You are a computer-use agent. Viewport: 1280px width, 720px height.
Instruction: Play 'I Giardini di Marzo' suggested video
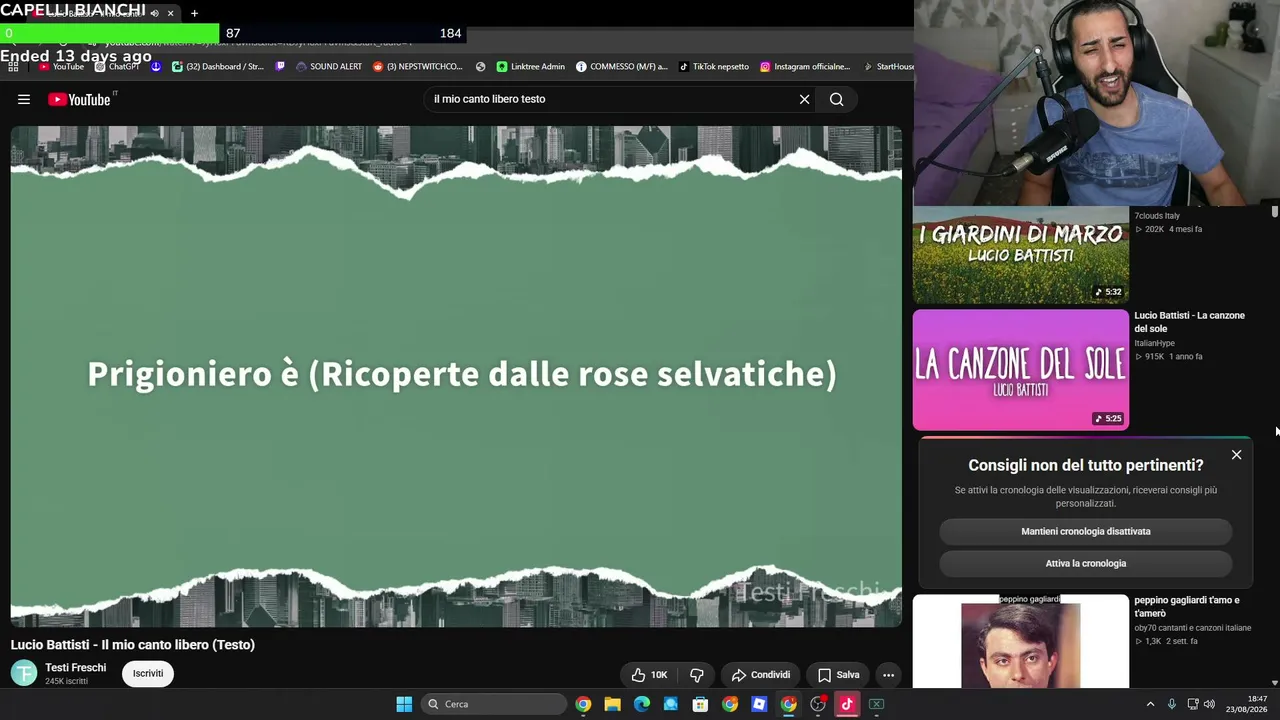[1020, 255]
